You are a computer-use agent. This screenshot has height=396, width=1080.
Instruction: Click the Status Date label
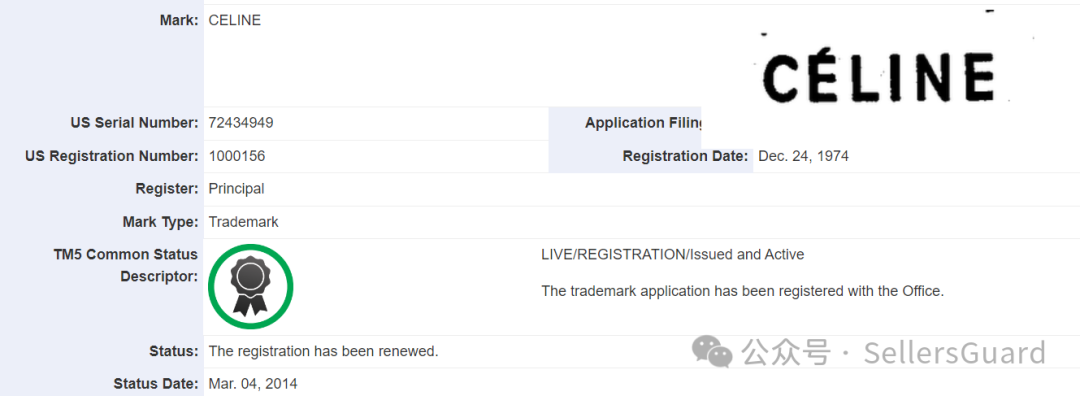click(x=156, y=384)
